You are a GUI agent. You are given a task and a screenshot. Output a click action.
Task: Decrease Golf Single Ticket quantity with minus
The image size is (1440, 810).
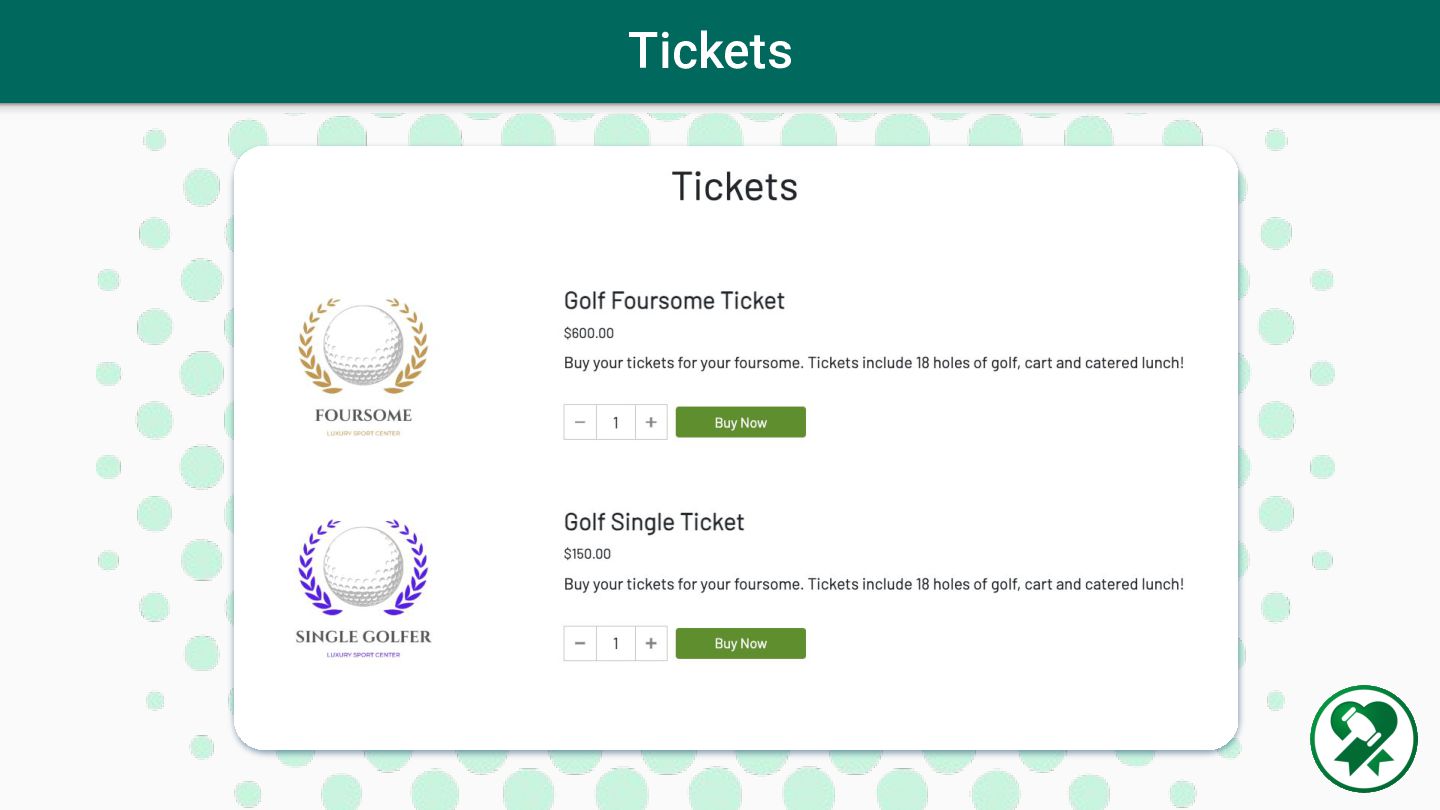click(x=580, y=643)
